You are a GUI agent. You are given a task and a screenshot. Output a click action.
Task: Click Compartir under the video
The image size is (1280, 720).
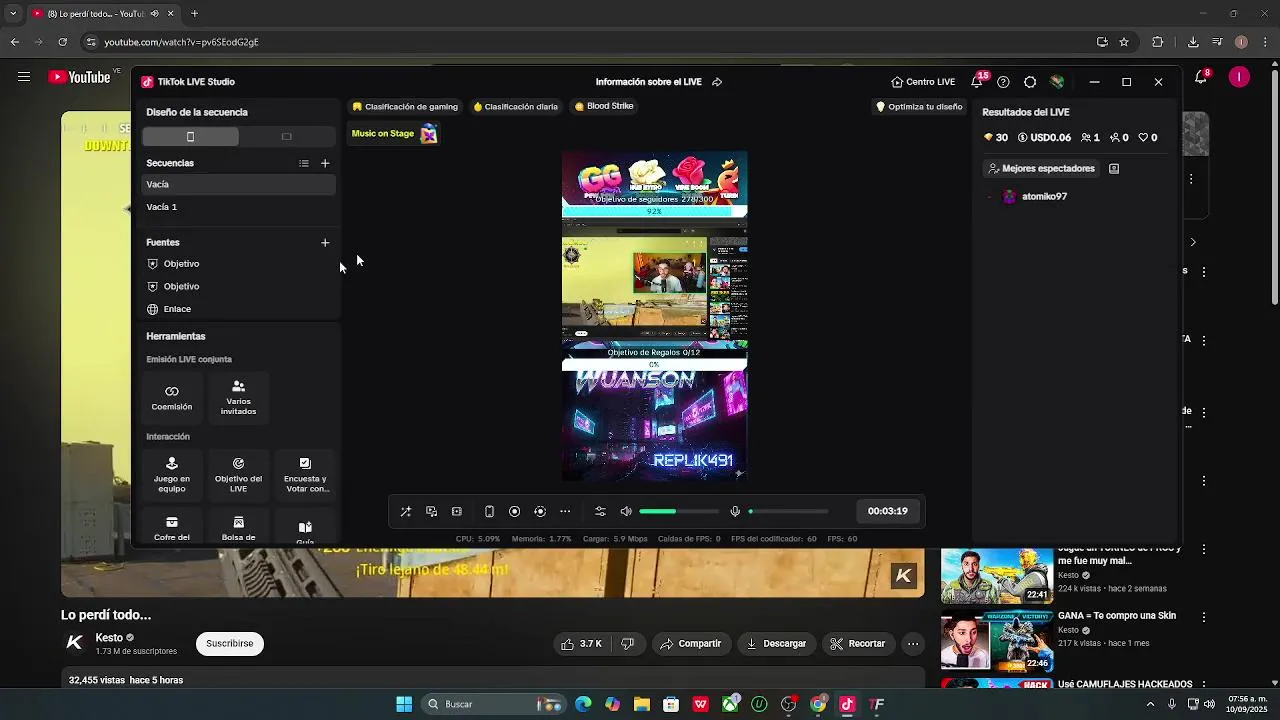click(x=690, y=644)
